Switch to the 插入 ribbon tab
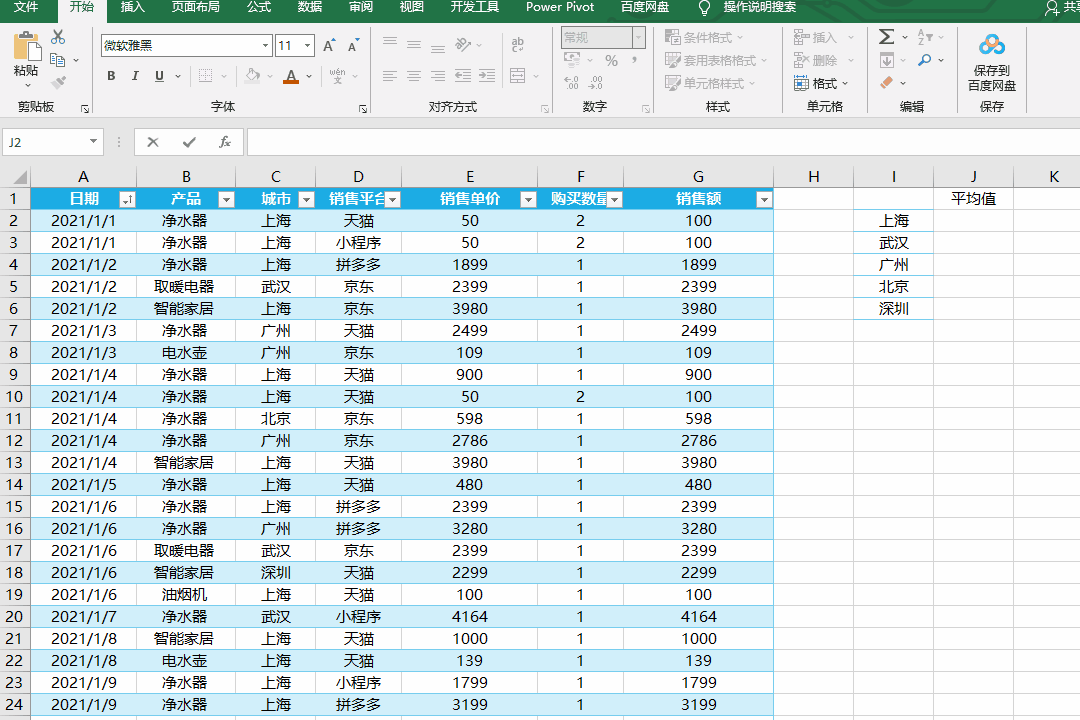The width and height of the screenshot is (1080, 720). pyautogui.click(x=132, y=7)
